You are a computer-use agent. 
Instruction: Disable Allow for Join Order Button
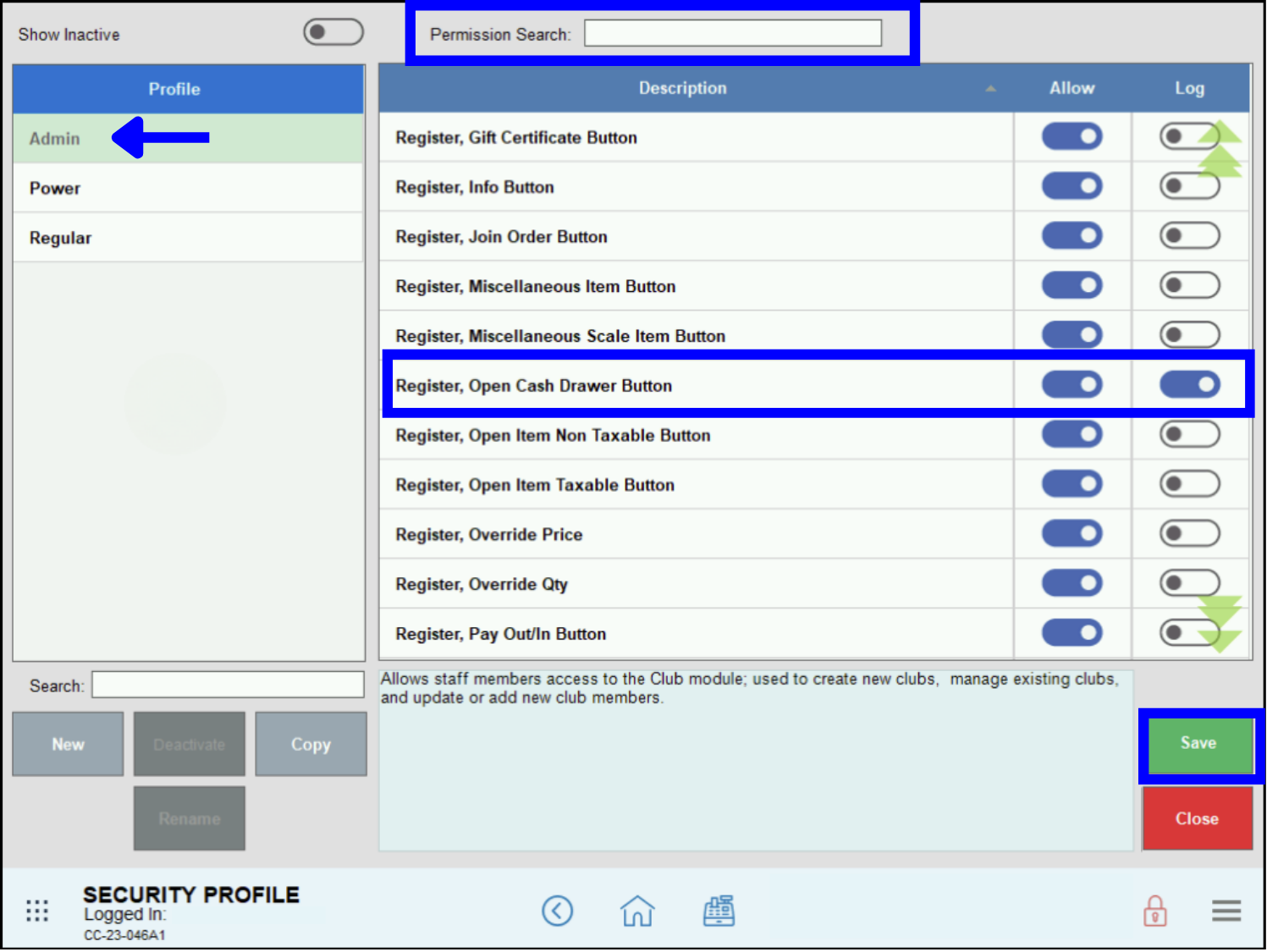pos(1071,235)
